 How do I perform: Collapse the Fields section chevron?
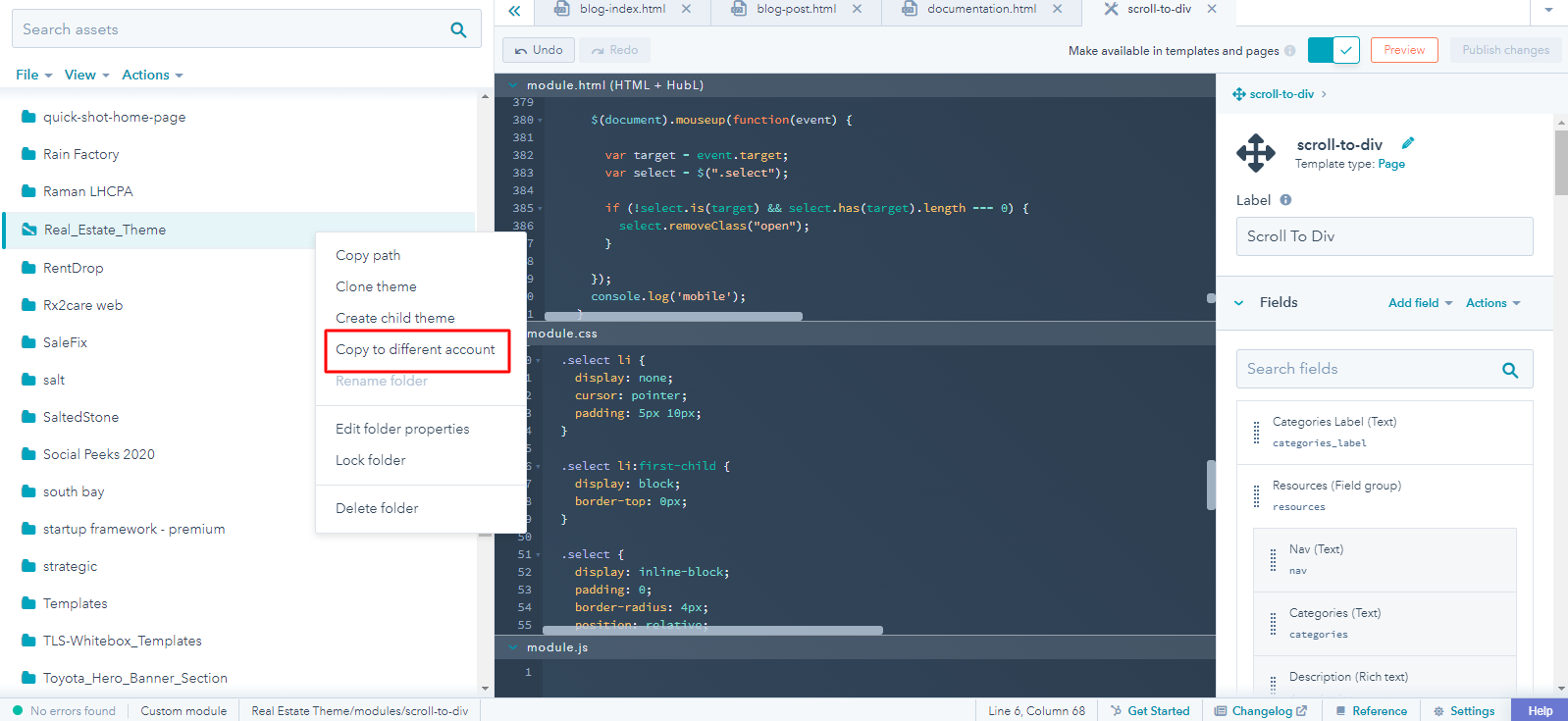coord(1238,303)
